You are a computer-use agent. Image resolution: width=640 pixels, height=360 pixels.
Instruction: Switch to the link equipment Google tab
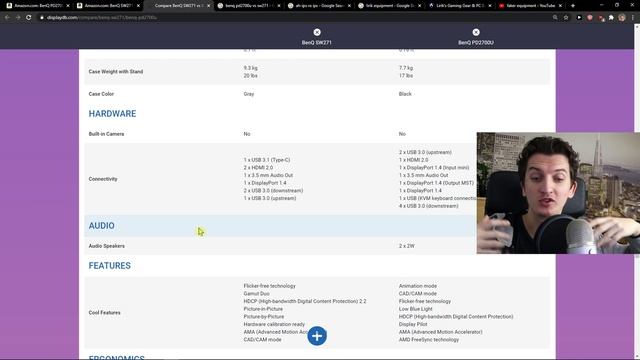tap(389, 6)
